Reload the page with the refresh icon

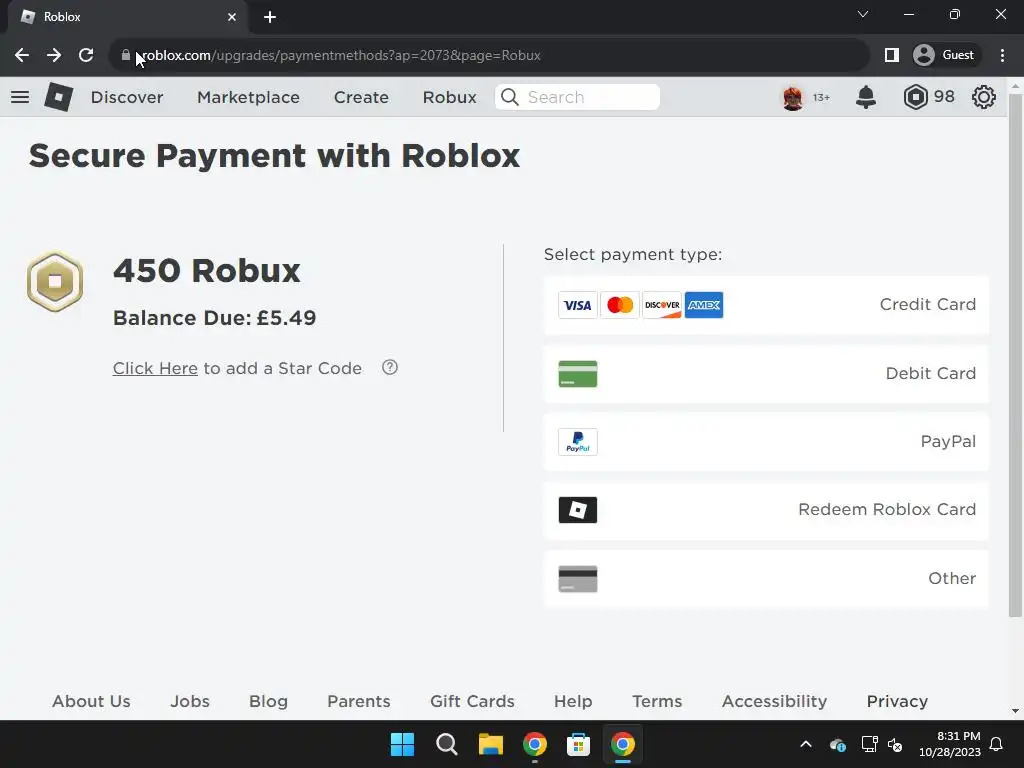[x=86, y=55]
